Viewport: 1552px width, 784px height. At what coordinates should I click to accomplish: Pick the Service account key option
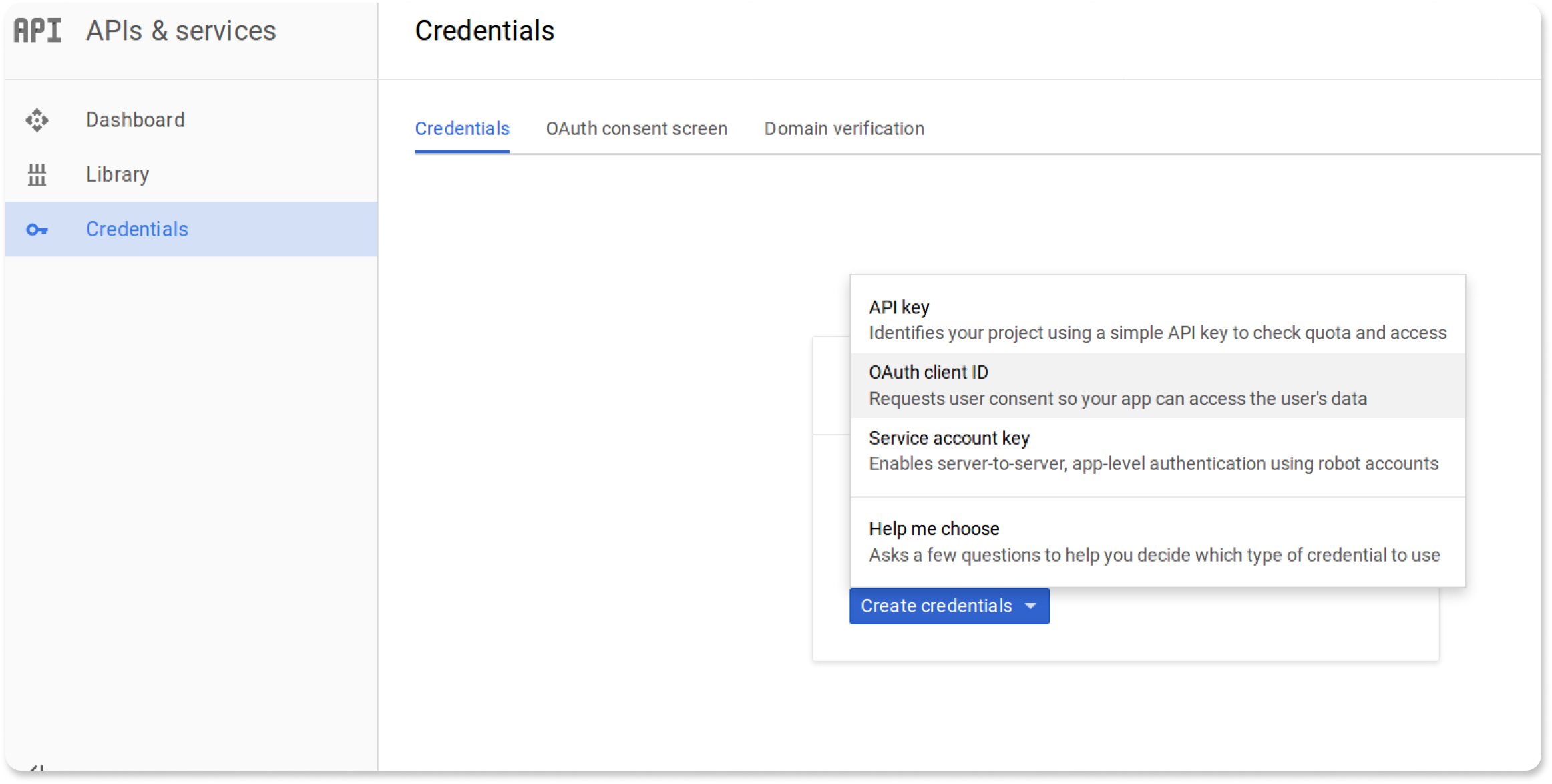1157,451
